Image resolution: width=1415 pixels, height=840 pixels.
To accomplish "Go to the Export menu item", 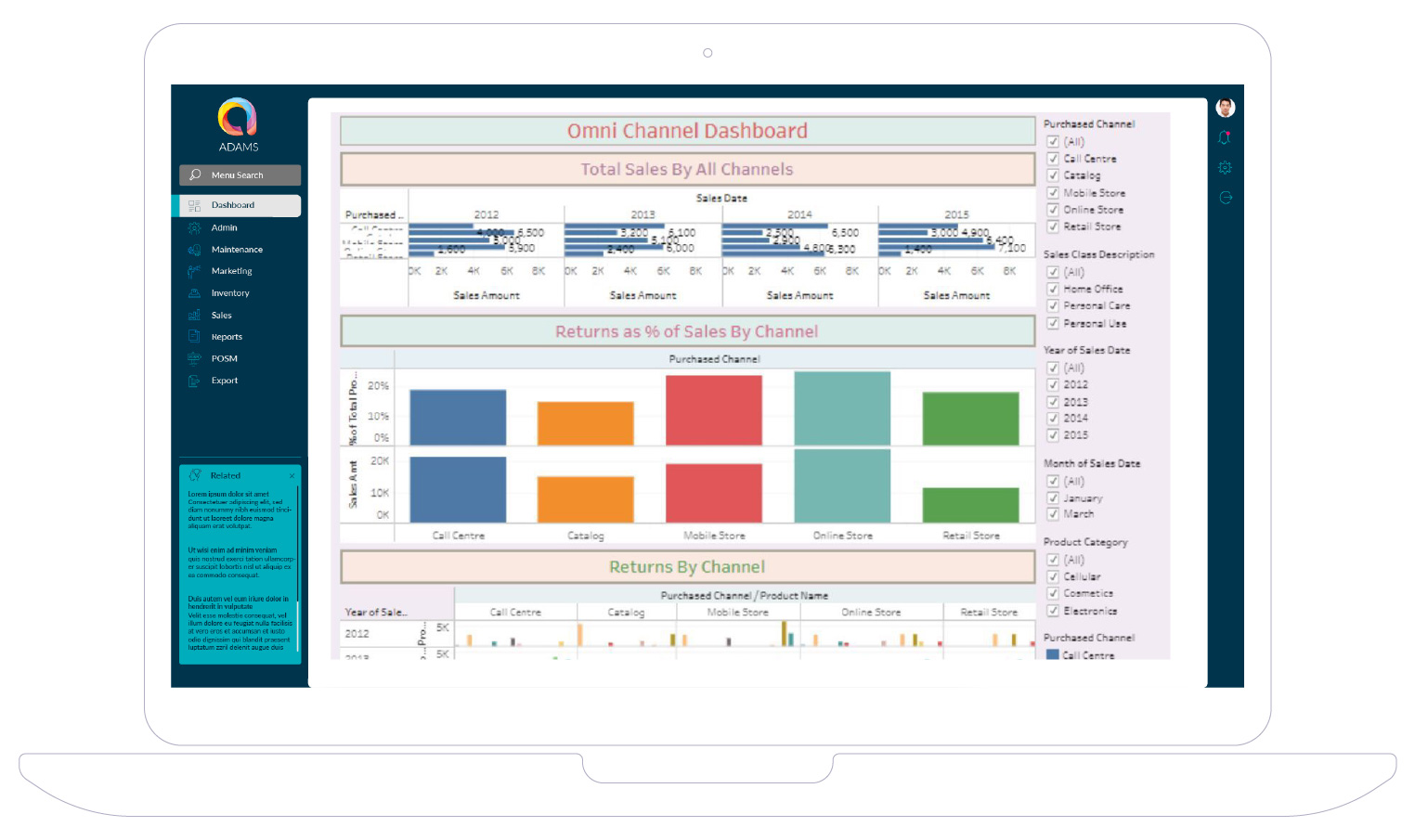I will 224,381.
